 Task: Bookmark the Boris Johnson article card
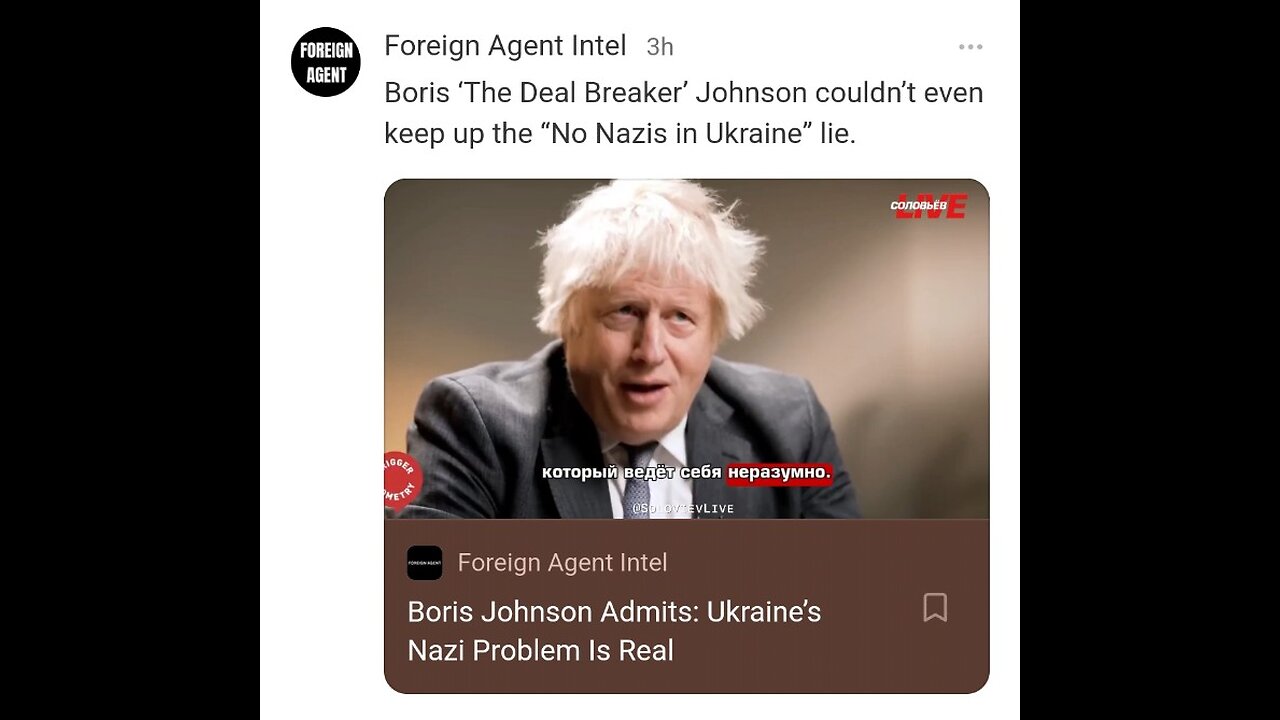935,607
